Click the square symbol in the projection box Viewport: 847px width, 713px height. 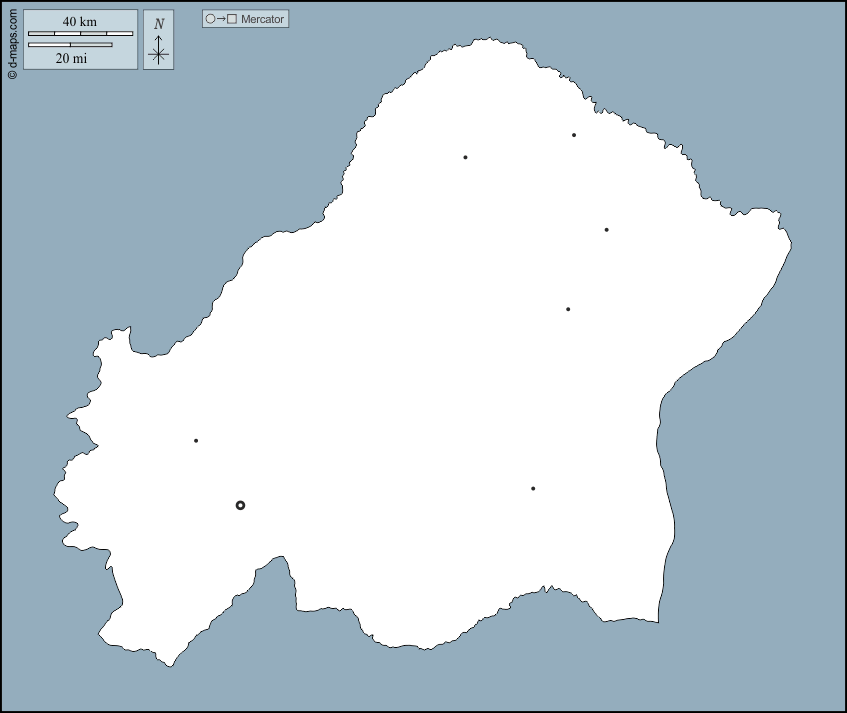click(x=232, y=19)
